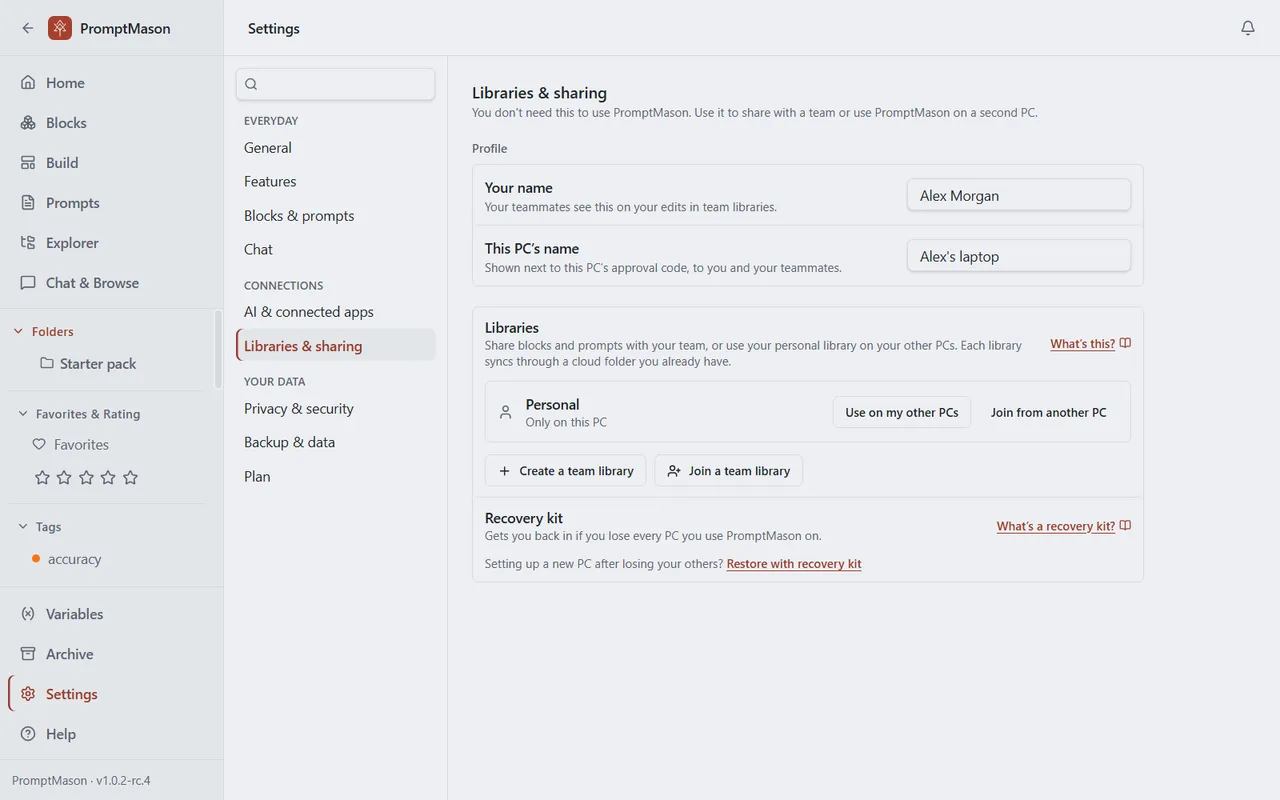Open Chat settings page

pos(336,250)
